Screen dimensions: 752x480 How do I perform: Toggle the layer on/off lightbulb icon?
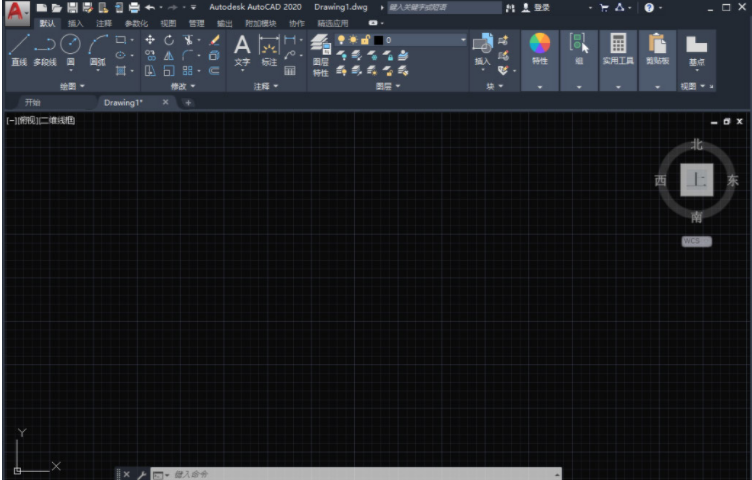(x=341, y=39)
